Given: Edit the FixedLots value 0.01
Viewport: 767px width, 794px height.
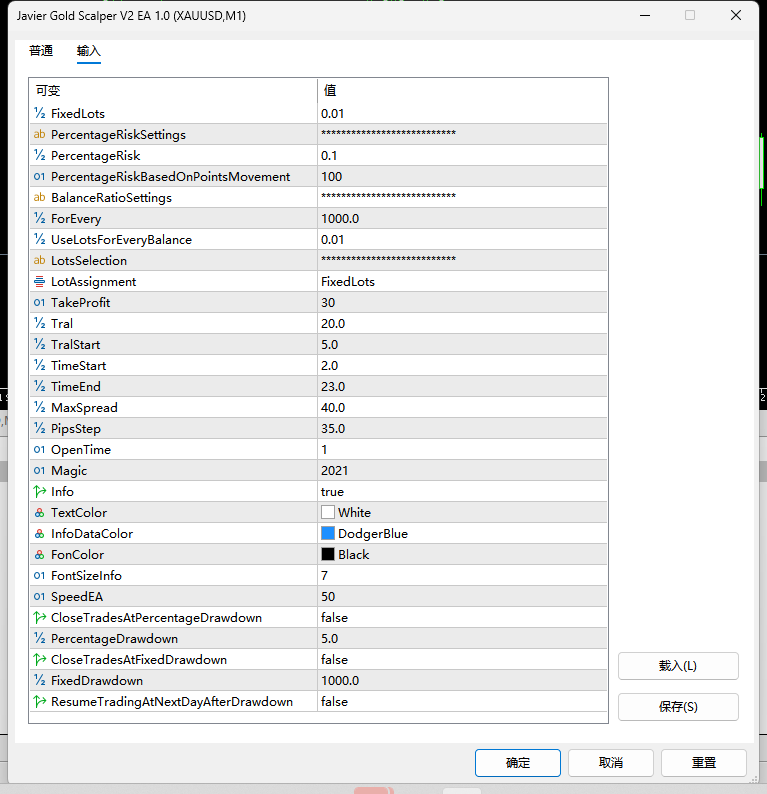Looking at the screenshot, I should click(462, 113).
